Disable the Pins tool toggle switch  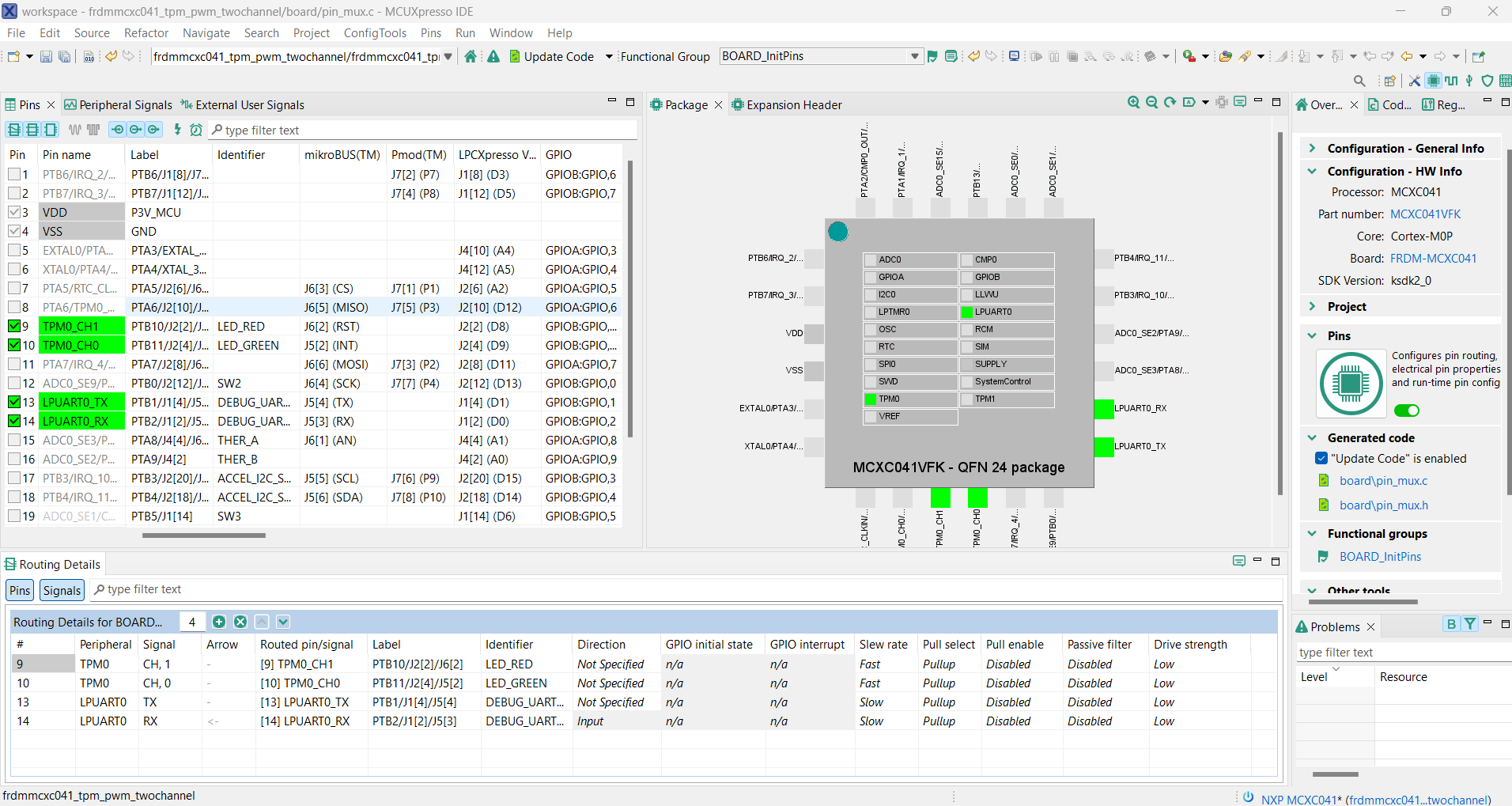(1406, 410)
